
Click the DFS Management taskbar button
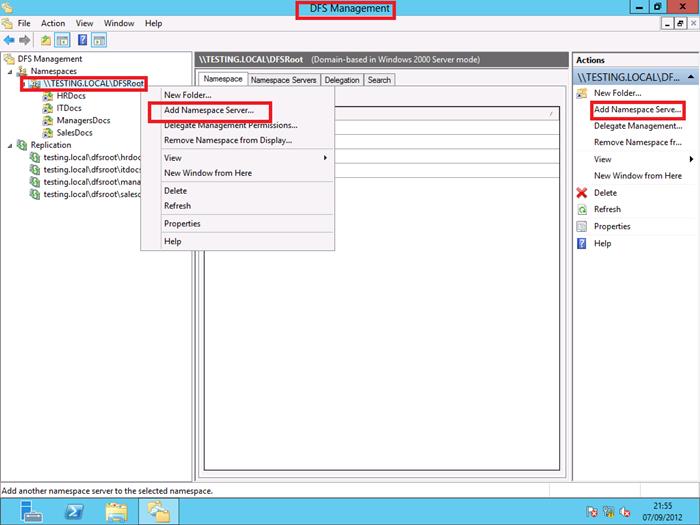pyautogui.click(x=158, y=512)
